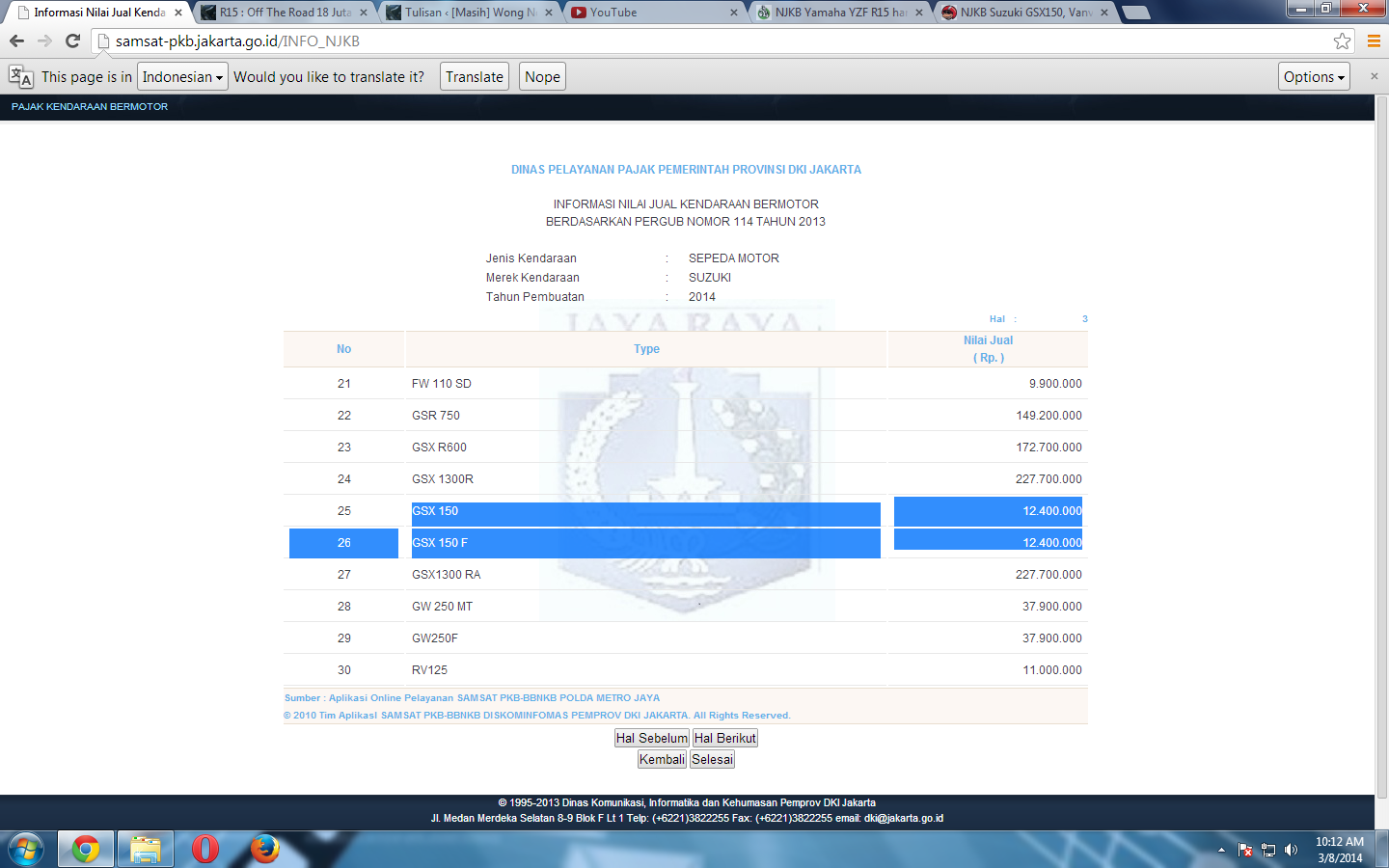Viewport: 1389px width, 868px height.
Task: Click the volume speaker tray icon
Action: [x=1292, y=850]
